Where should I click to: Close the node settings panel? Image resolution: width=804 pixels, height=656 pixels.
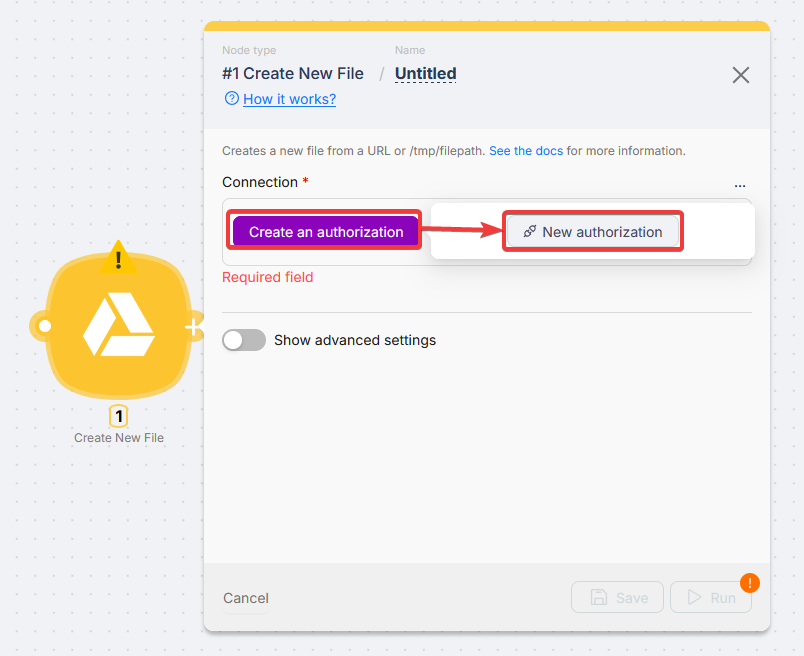coord(740,75)
